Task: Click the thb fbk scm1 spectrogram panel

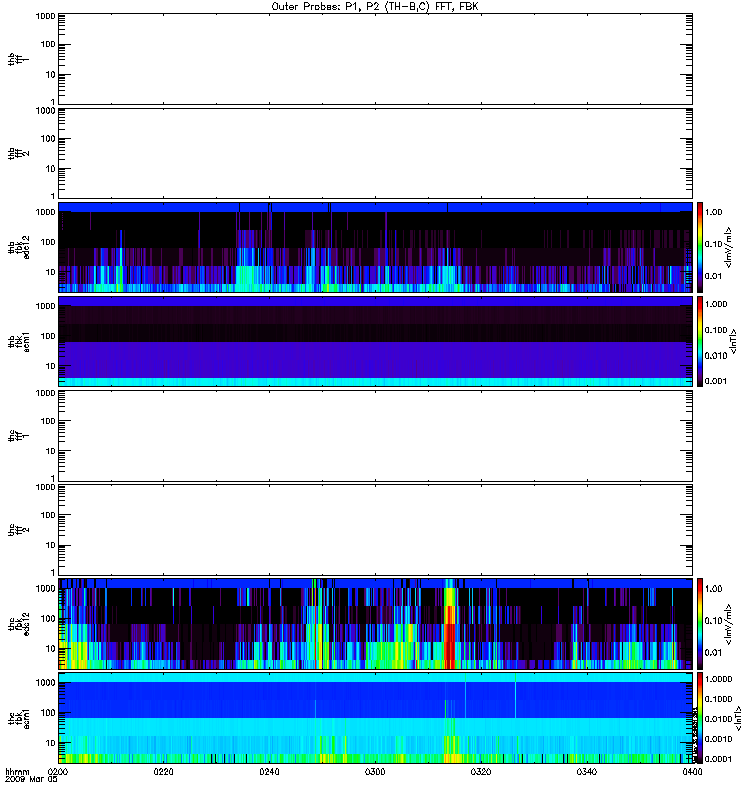Action: tap(375, 342)
